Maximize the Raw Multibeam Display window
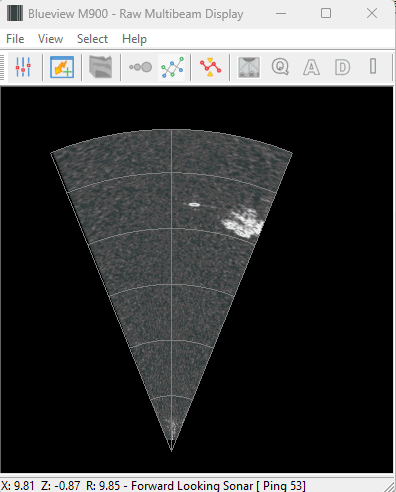Viewport: 396px width, 492px height. coord(326,13)
